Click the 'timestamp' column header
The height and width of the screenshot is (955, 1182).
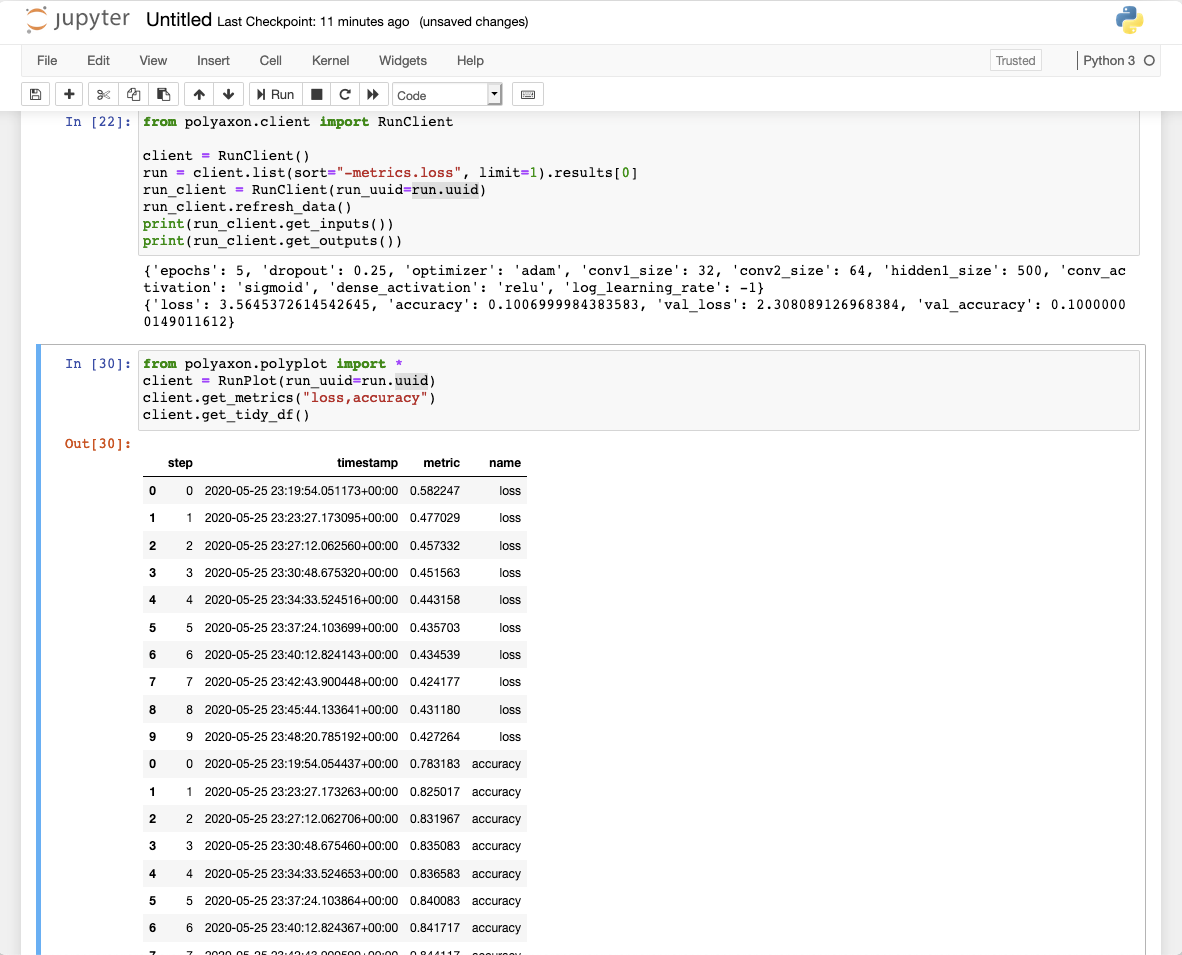[x=367, y=463]
